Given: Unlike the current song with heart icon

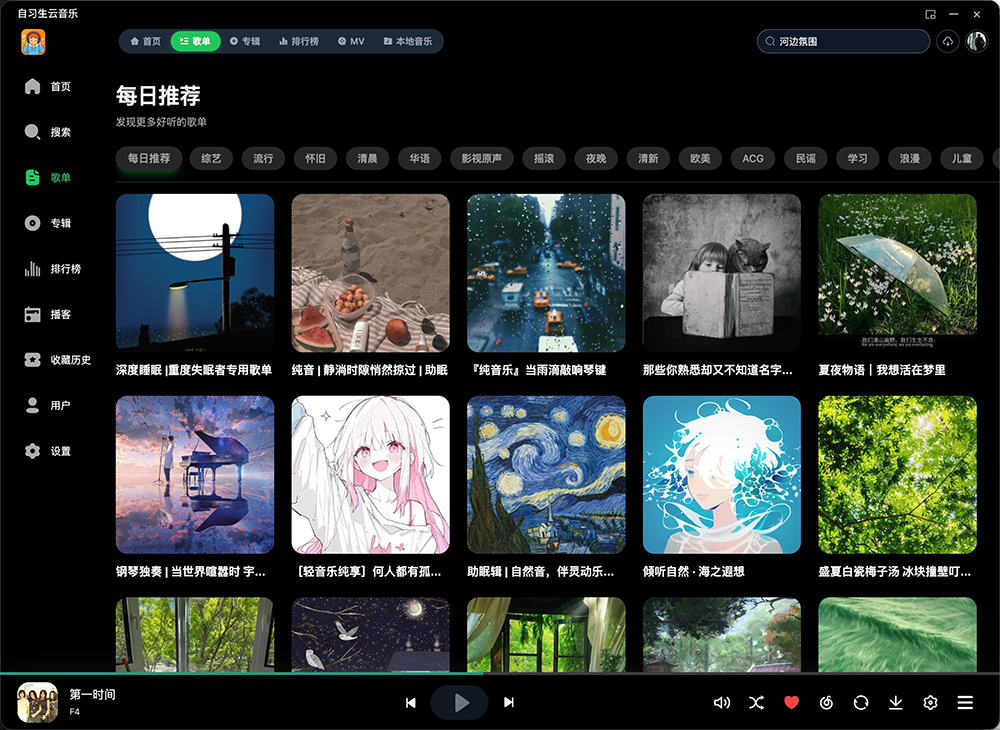Looking at the screenshot, I should 791,703.
